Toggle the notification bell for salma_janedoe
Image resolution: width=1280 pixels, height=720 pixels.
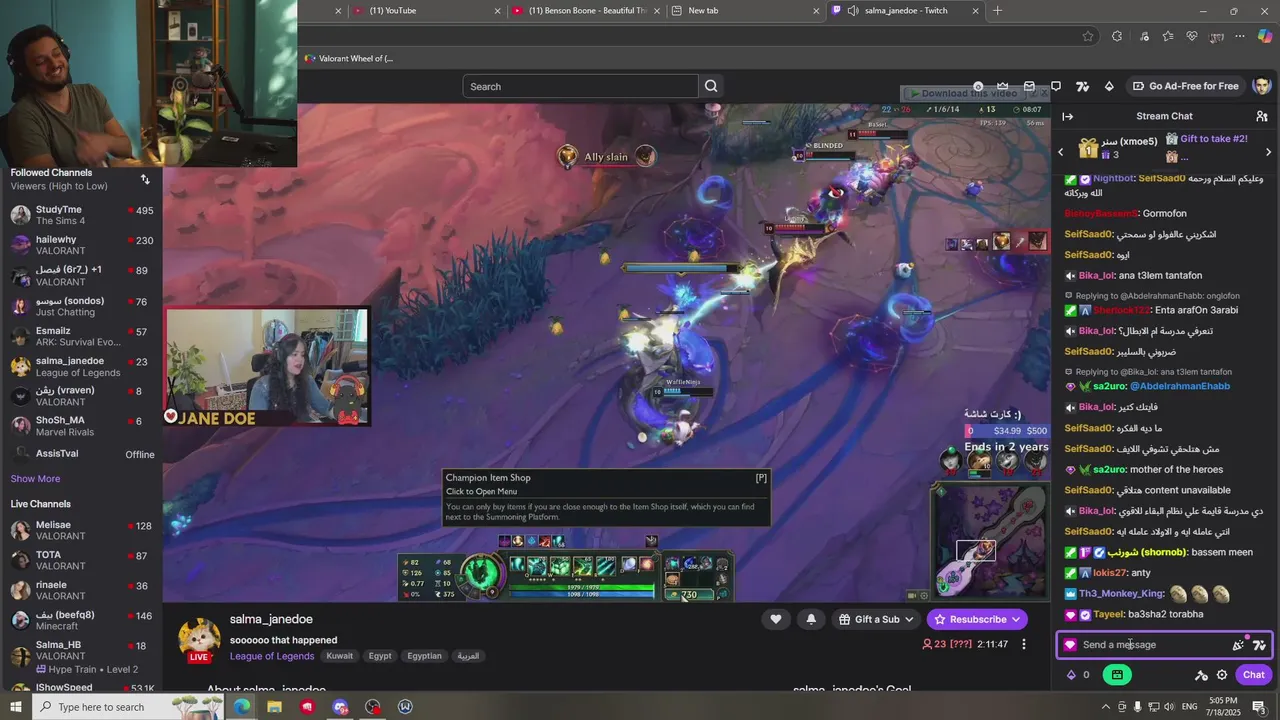(811, 619)
